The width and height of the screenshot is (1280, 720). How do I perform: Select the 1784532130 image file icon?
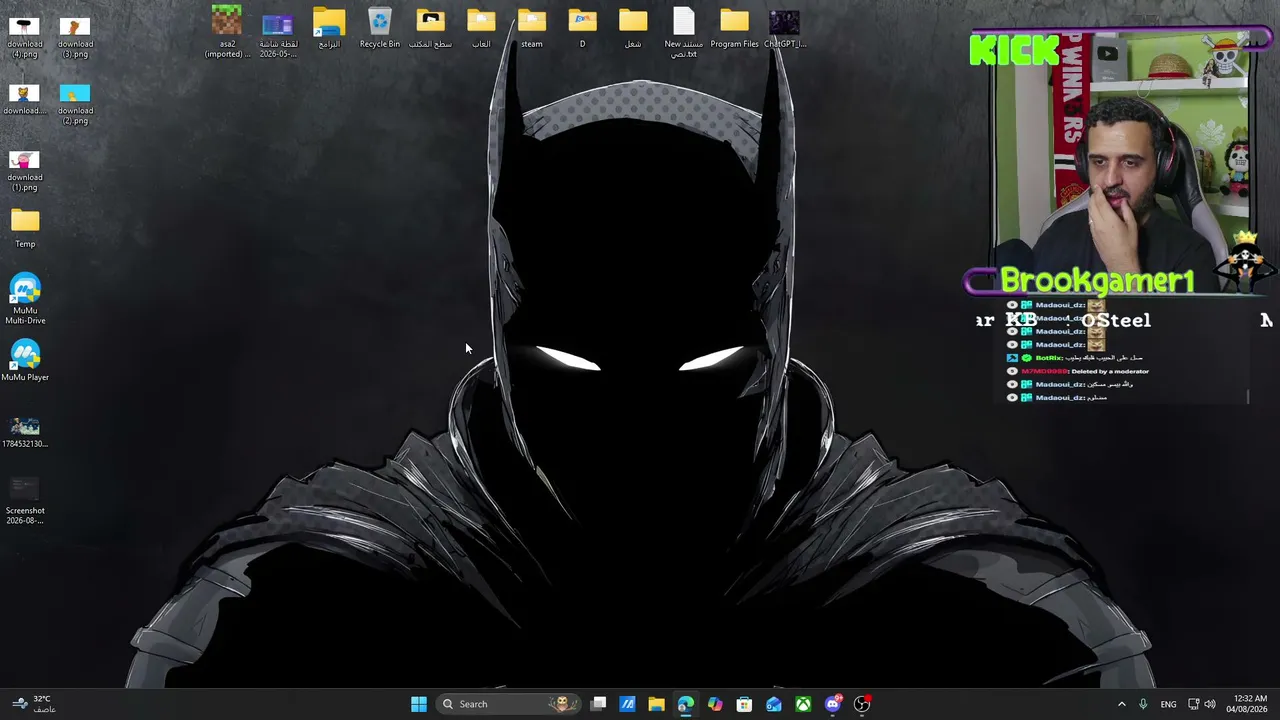coord(25,432)
